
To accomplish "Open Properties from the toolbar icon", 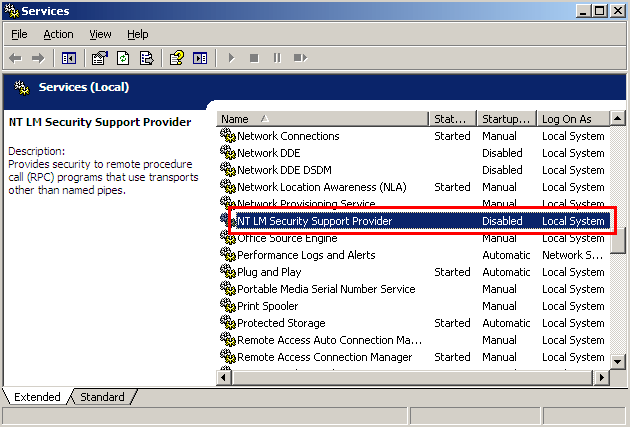I will point(100,58).
